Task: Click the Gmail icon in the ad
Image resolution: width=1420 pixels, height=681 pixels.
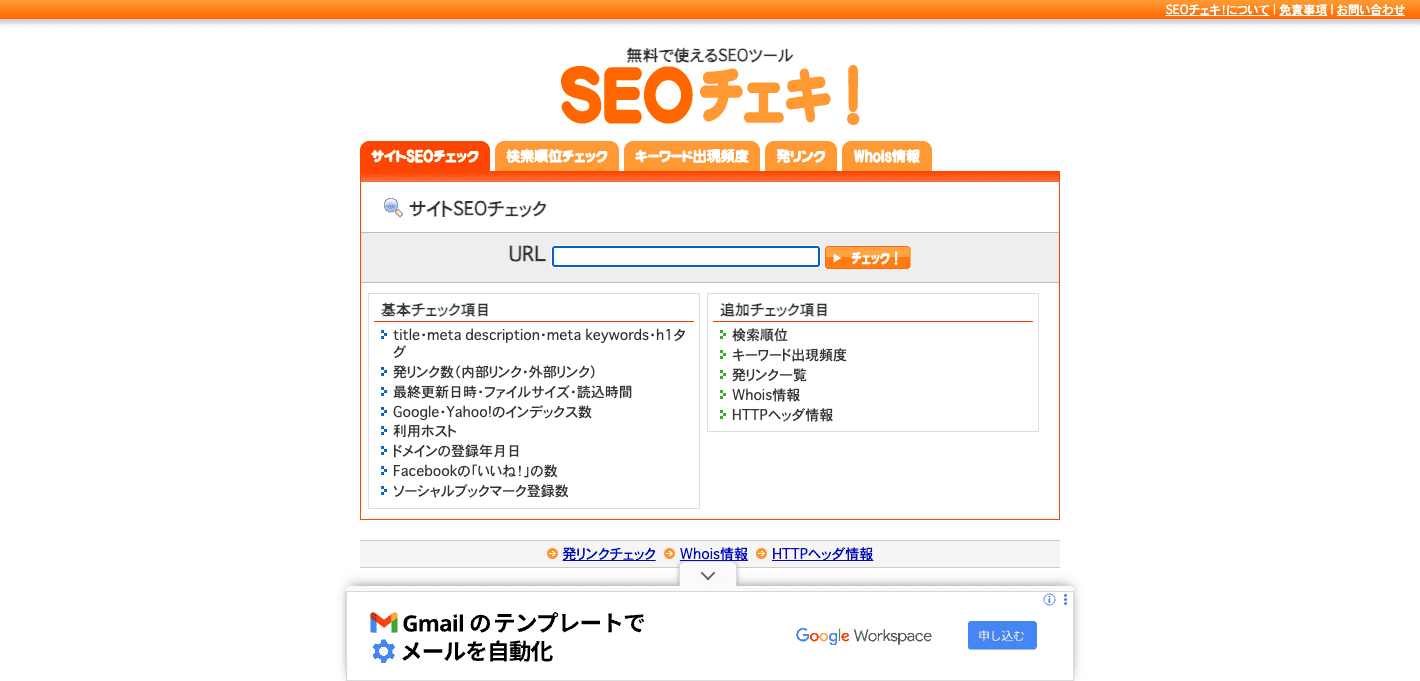Action: coord(384,623)
